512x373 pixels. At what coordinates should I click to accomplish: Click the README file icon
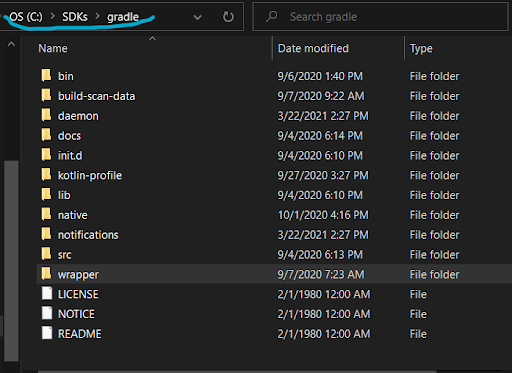(47, 333)
